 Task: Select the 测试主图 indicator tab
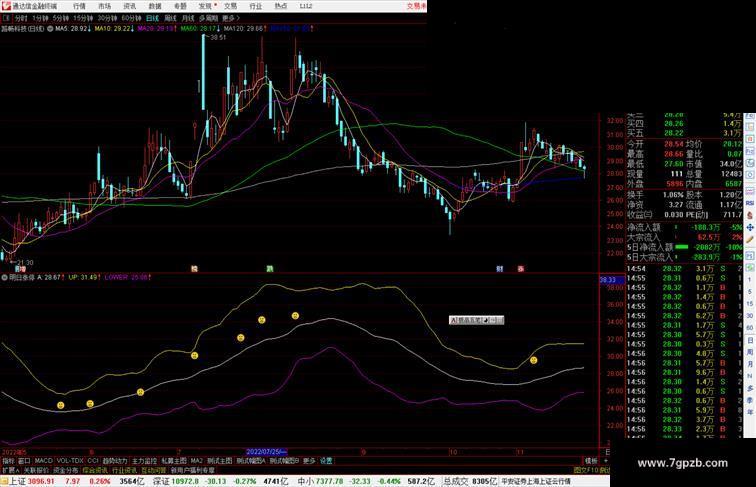click(220, 461)
